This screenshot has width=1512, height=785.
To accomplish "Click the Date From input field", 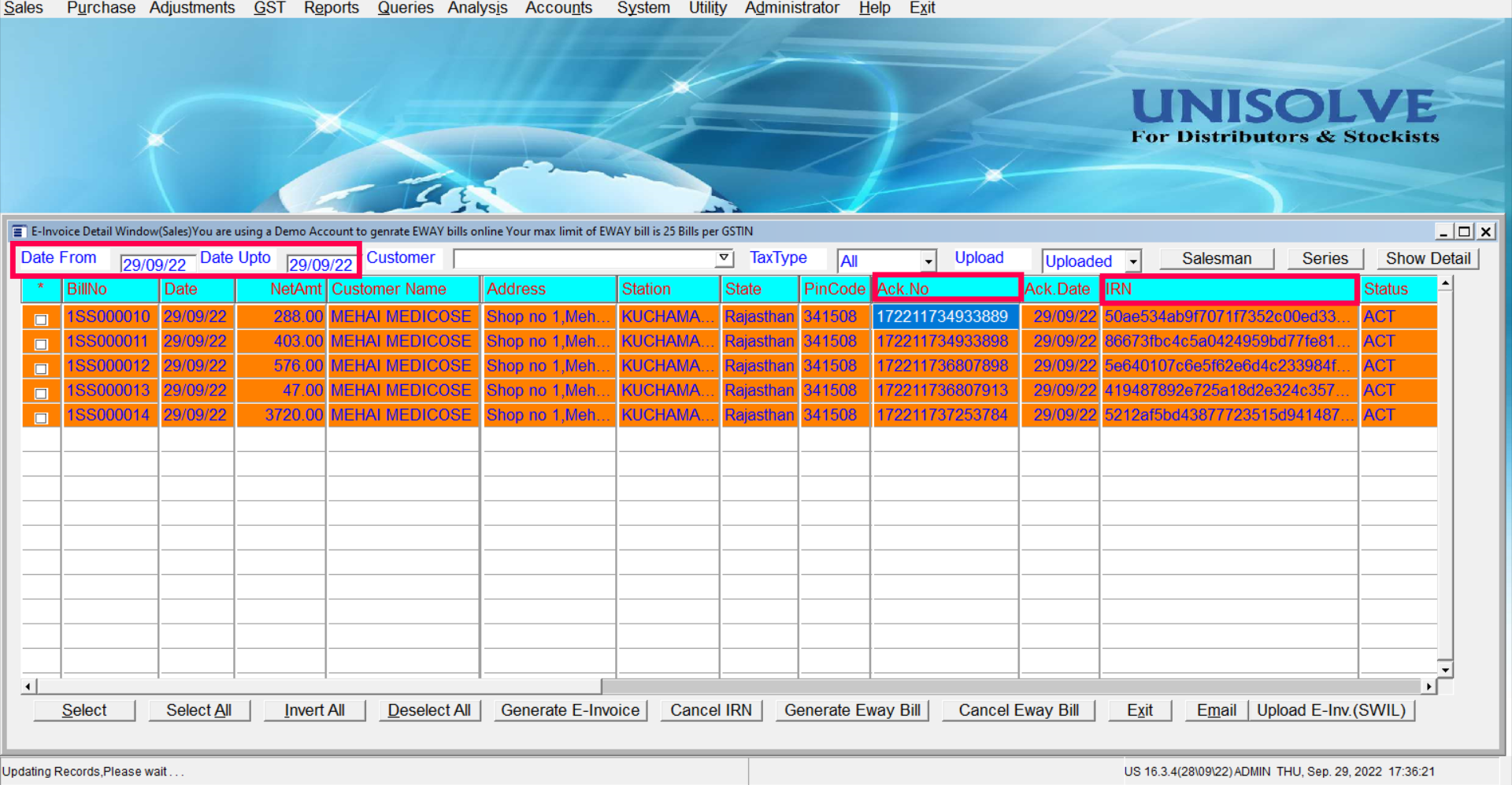I will [156, 264].
